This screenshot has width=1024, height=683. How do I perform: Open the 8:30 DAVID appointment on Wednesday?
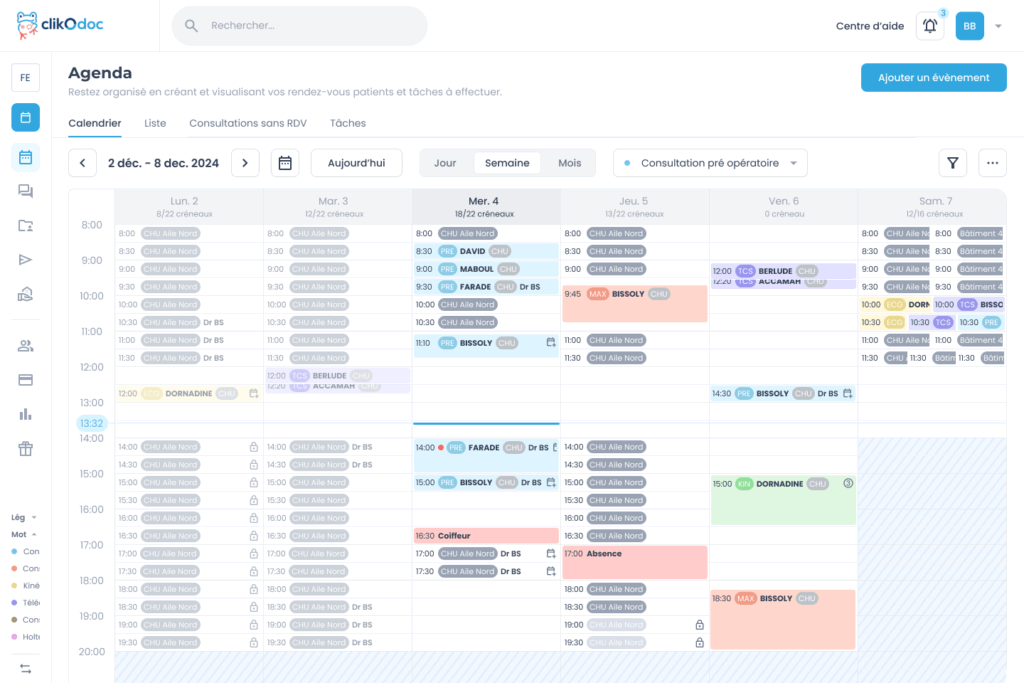[486, 251]
